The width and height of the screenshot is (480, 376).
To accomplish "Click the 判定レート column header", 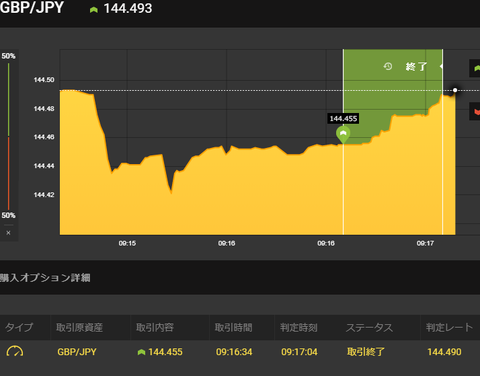I will (449, 327).
